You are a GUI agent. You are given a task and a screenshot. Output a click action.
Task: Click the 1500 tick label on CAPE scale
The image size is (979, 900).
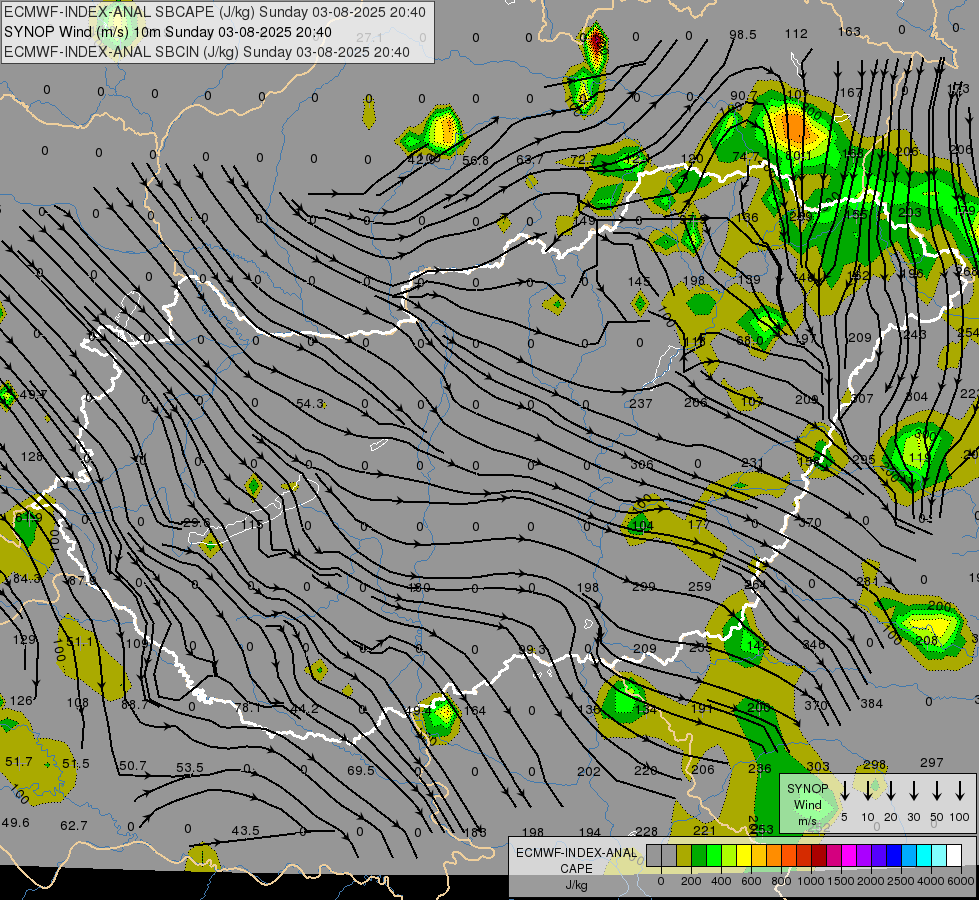[x=840, y=881]
